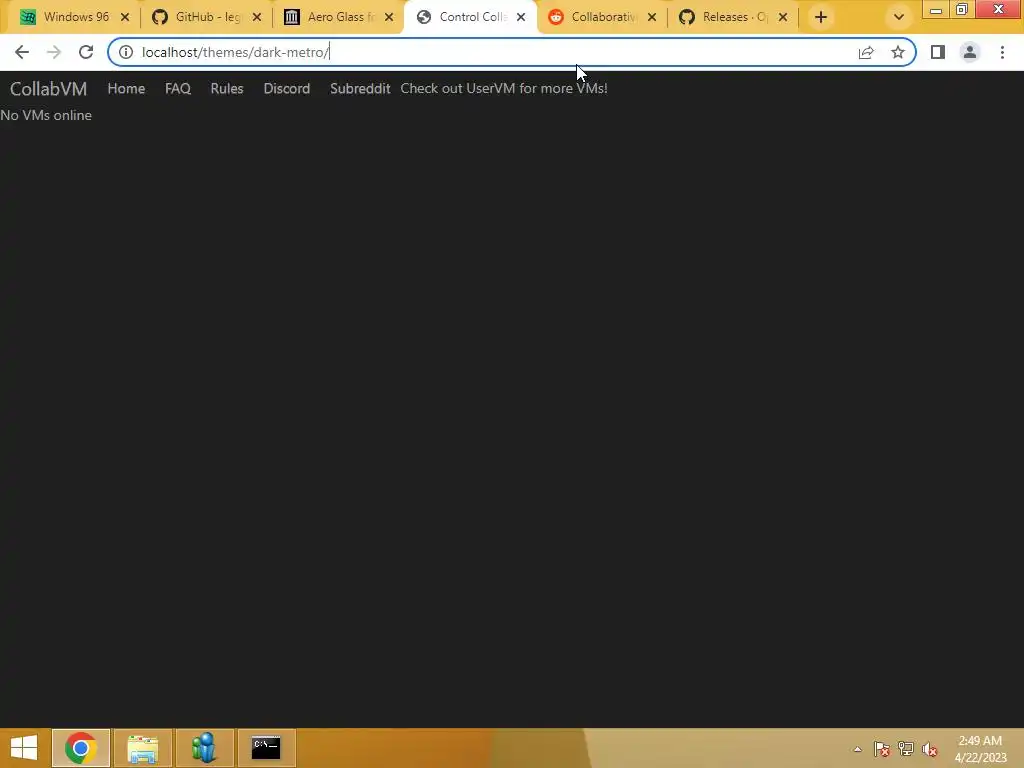Visit the Subreddit link

click(360, 88)
